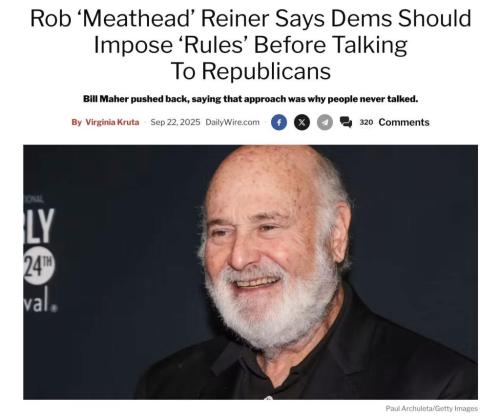Click the Paul Archuleta/Getty Images credit
Image resolution: width=500 pixels, height=416 pixels.
coord(432,408)
